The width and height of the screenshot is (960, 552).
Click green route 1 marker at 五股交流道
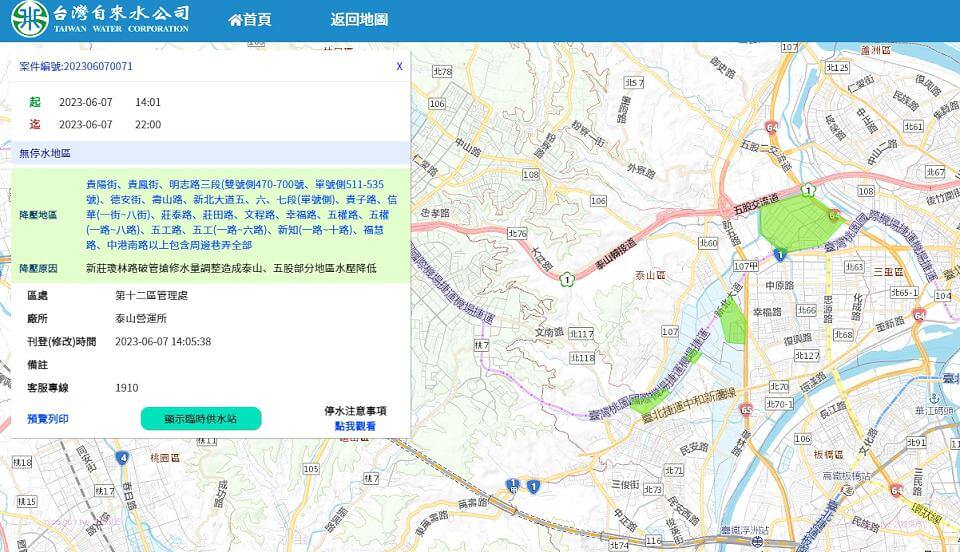coord(817,188)
